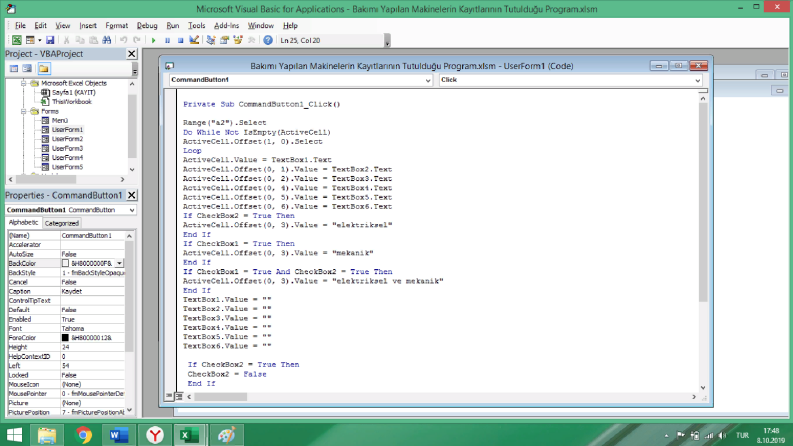Open the Debug menu

147,25
